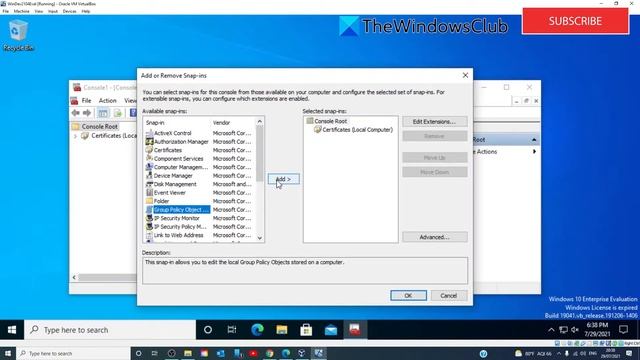The height and width of the screenshot is (360, 640).
Task: Click volume icon in VM system tray
Action: 575,330
